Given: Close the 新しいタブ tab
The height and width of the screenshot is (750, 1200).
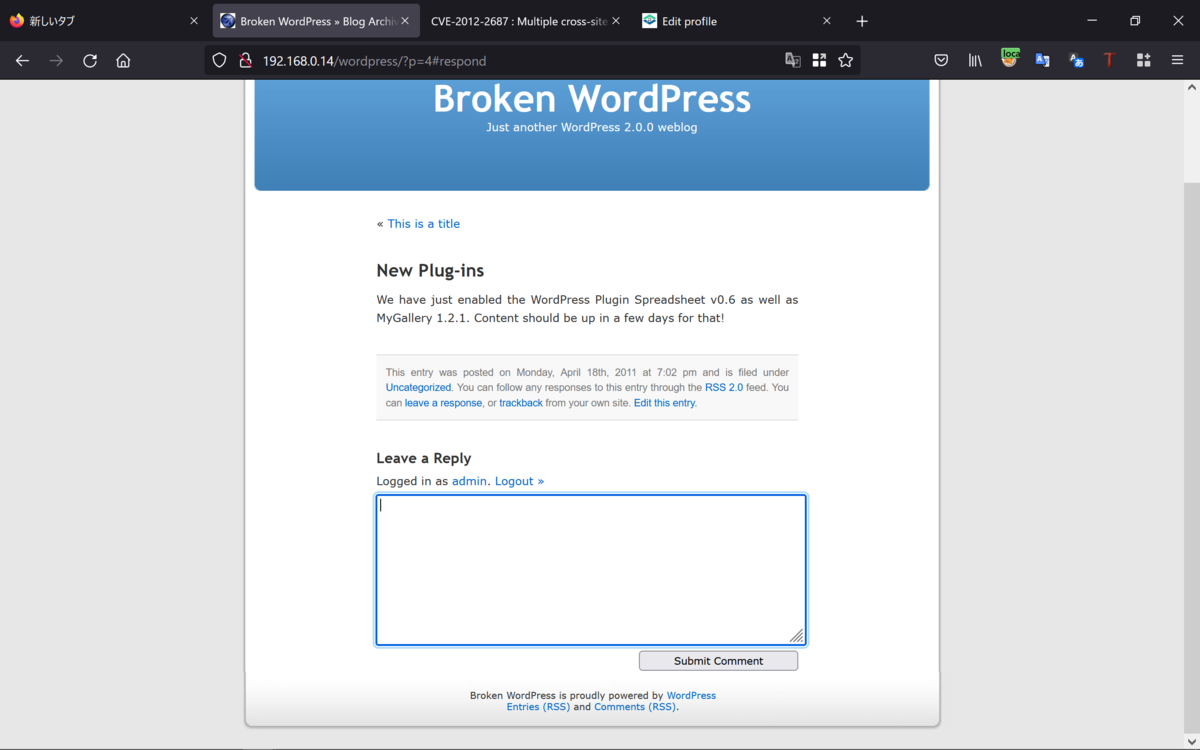Looking at the screenshot, I should tap(194, 21).
